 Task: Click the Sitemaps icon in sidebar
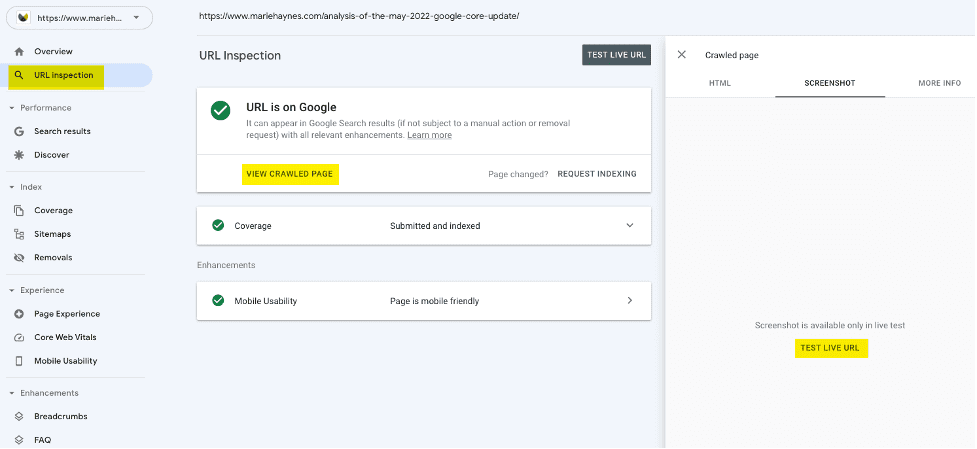pos(19,234)
